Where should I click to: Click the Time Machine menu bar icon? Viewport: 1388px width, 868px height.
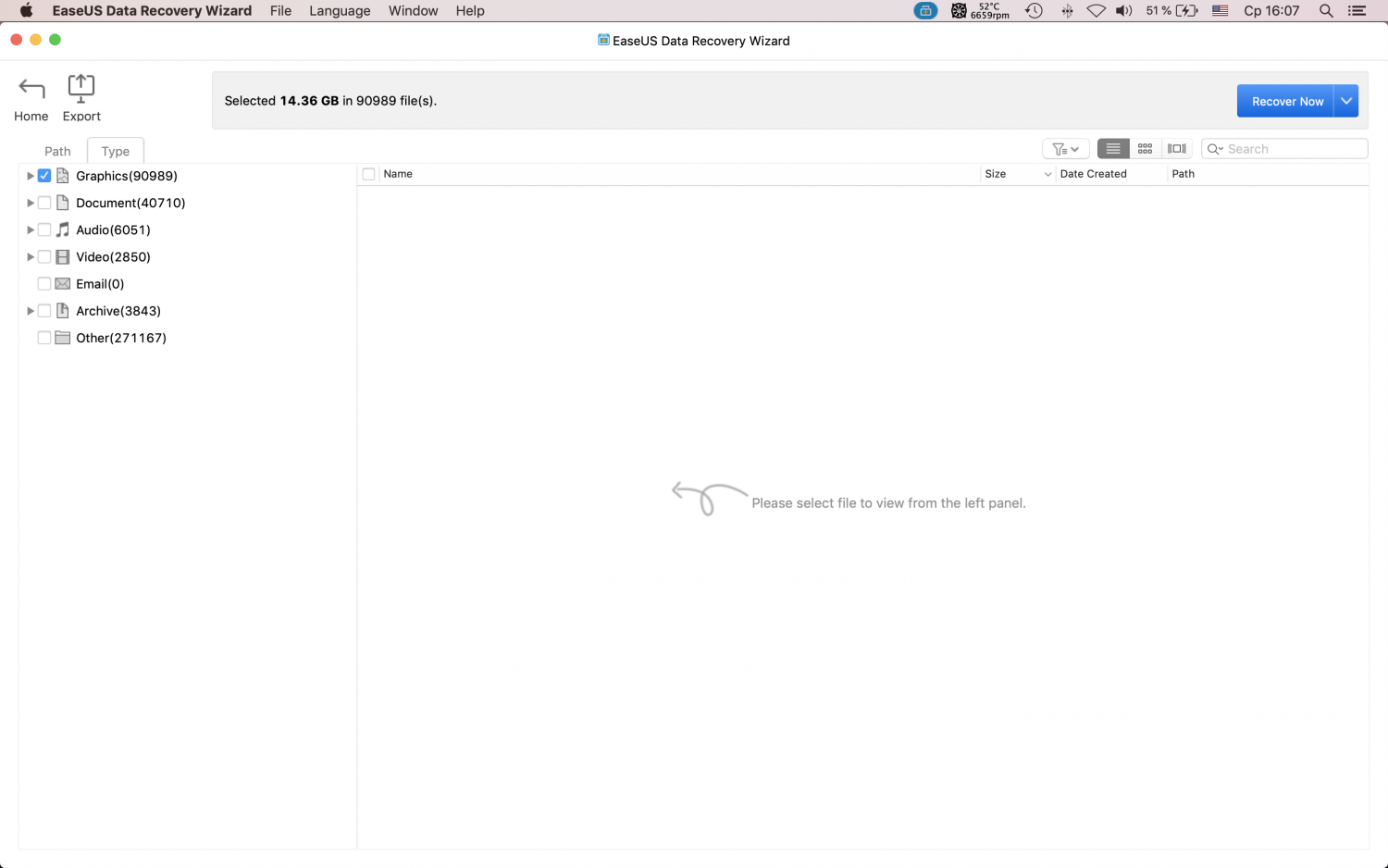(1034, 11)
